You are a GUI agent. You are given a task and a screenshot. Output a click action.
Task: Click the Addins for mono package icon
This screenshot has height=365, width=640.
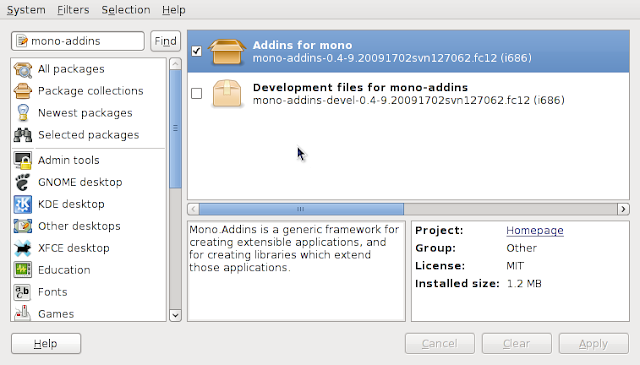pyautogui.click(x=227, y=51)
